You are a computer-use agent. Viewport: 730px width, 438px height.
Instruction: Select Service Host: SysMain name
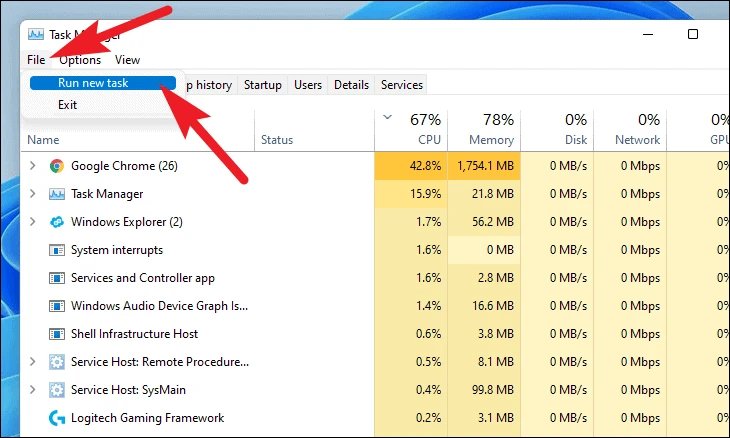[128, 390]
